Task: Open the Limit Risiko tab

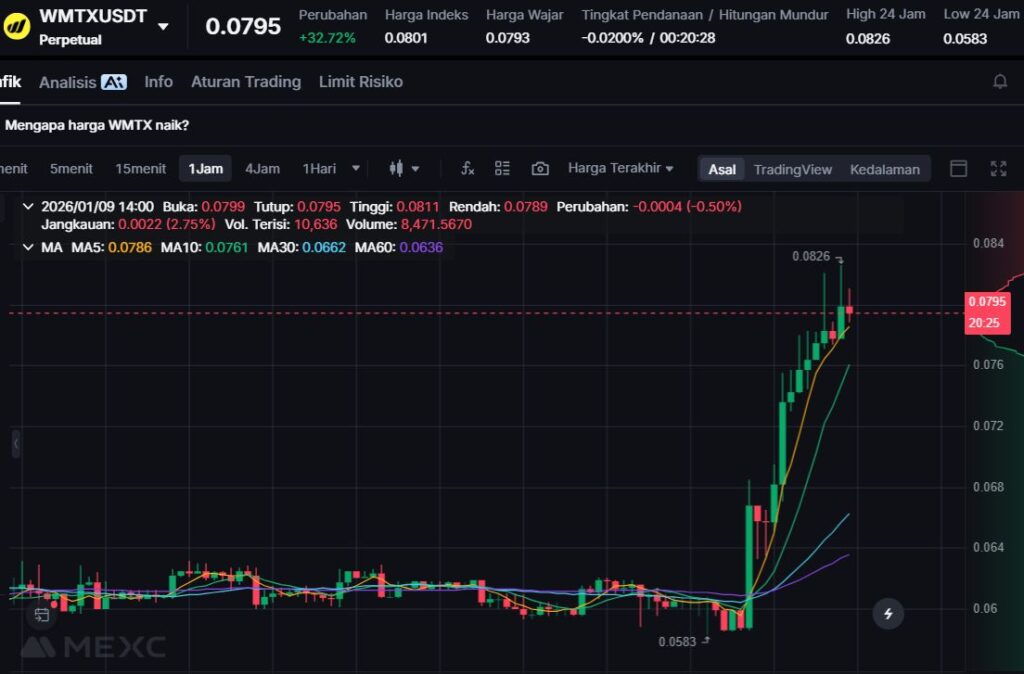Action: 360,82
